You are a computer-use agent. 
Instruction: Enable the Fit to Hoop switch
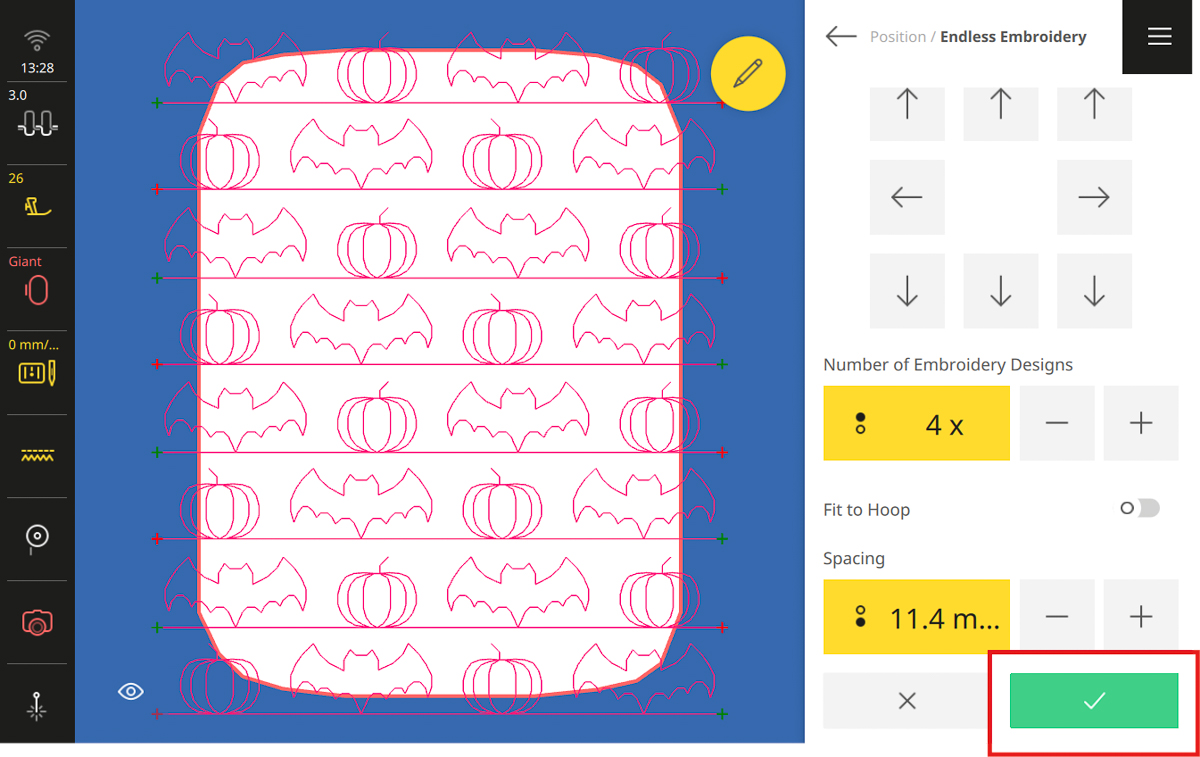1138,509
